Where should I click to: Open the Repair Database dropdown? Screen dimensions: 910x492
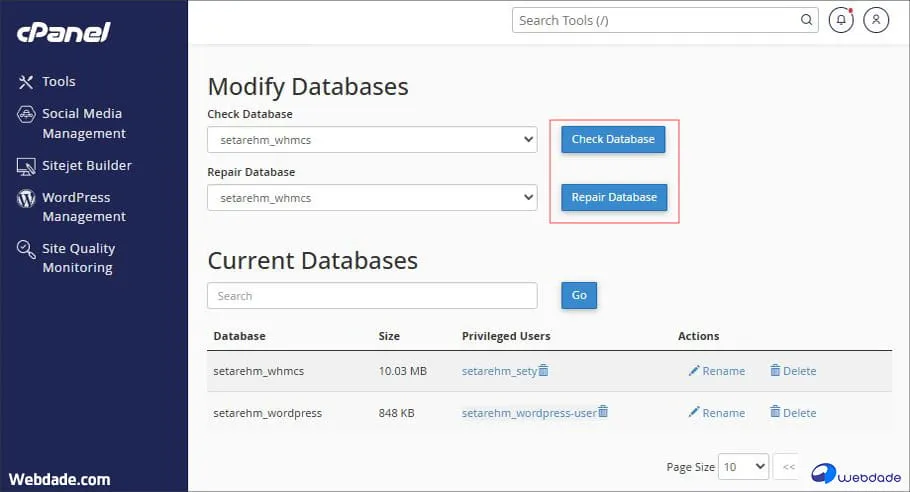tap(372, 198)
